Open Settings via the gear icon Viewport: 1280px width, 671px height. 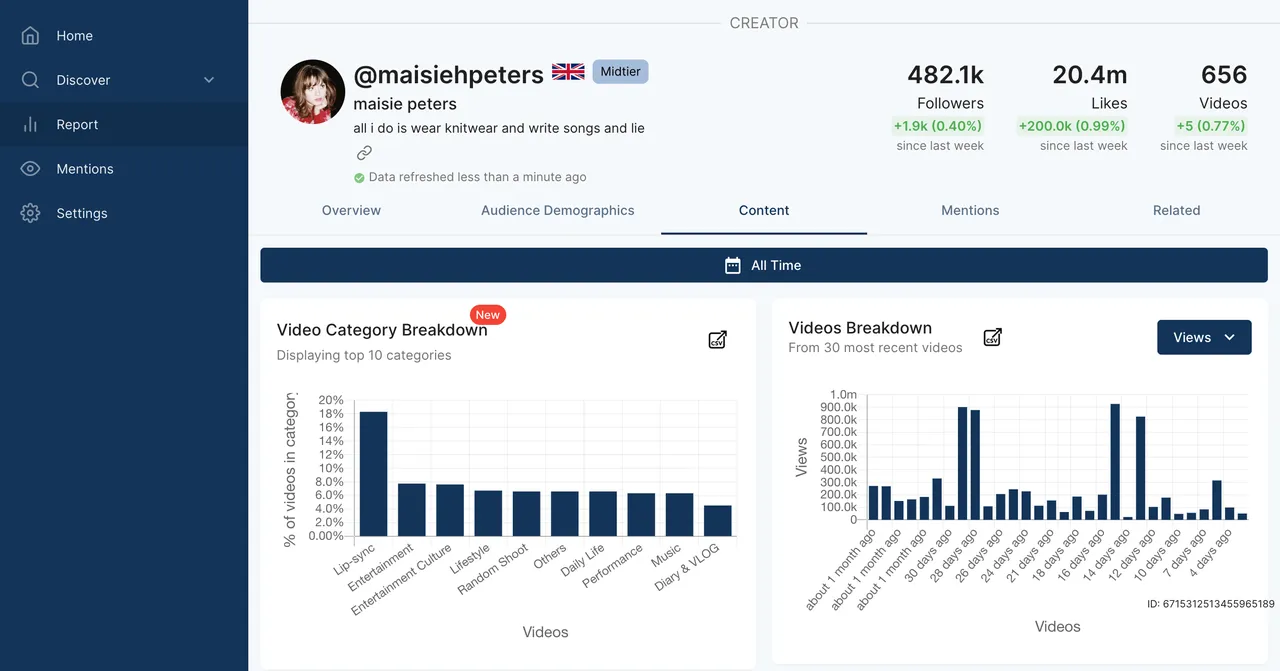[30, 213]
